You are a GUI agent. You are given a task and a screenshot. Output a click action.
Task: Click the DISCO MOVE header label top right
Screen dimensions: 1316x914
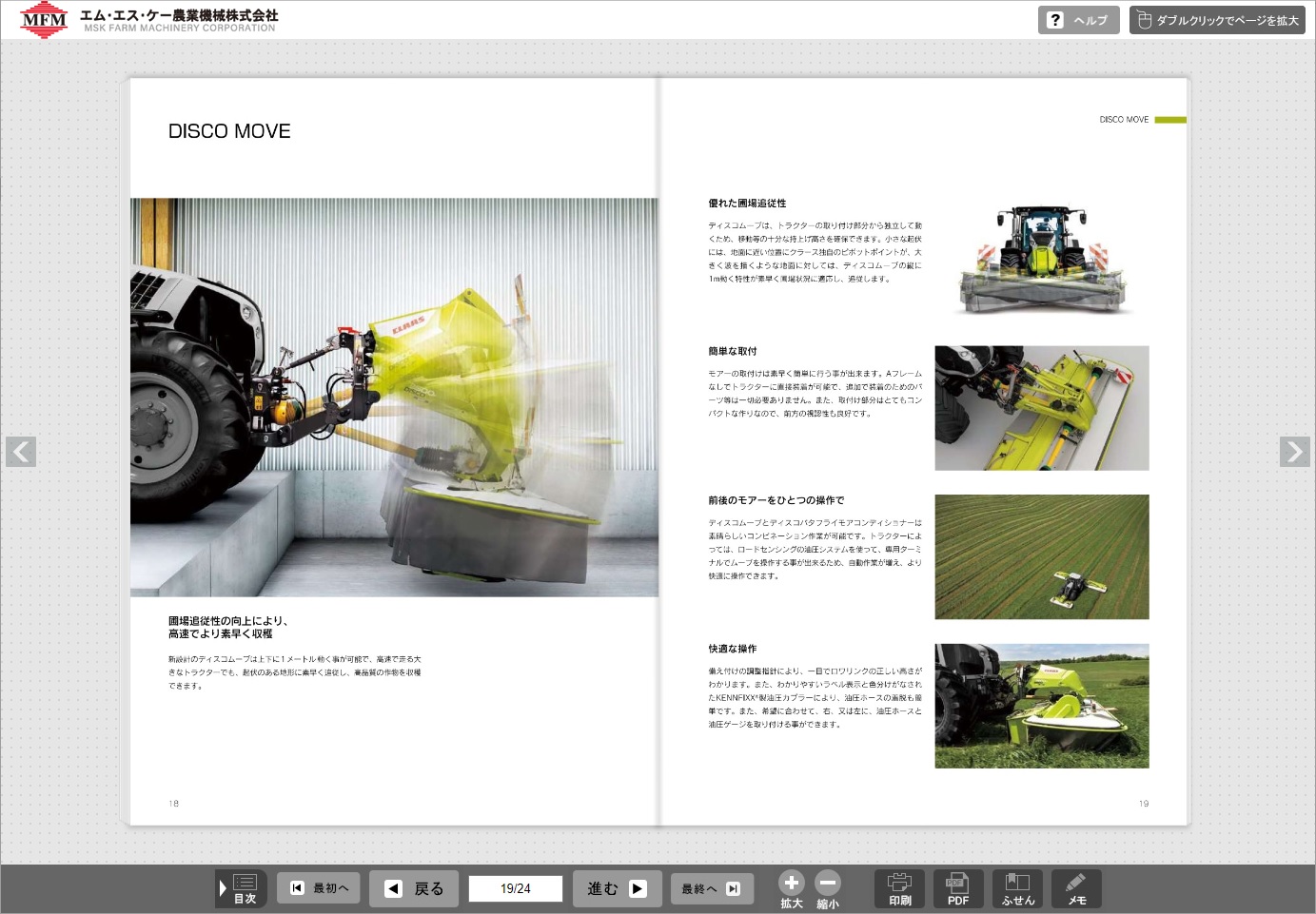pyautogui.click(x=1124, y=120)
